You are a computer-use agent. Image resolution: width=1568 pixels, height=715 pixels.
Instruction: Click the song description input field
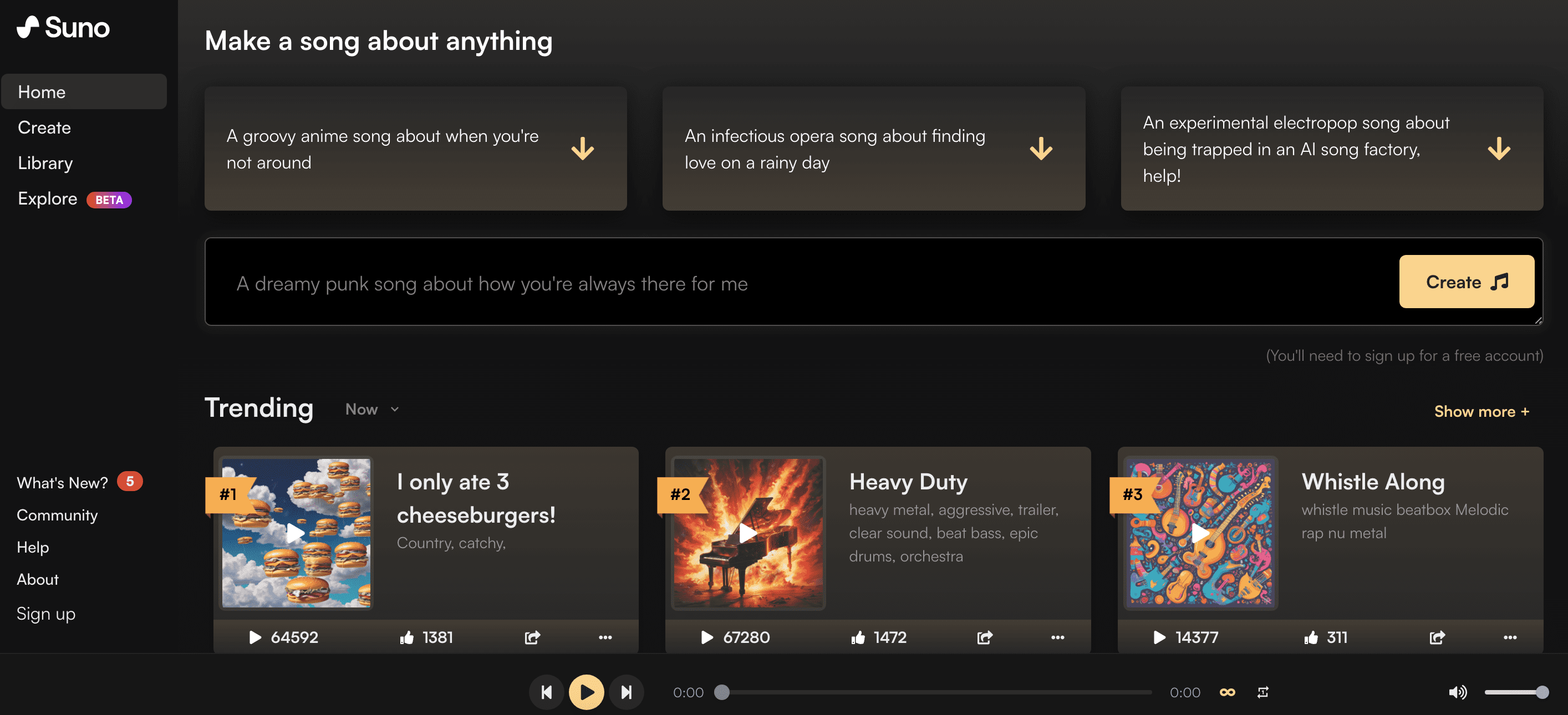(x=791, y=283)
